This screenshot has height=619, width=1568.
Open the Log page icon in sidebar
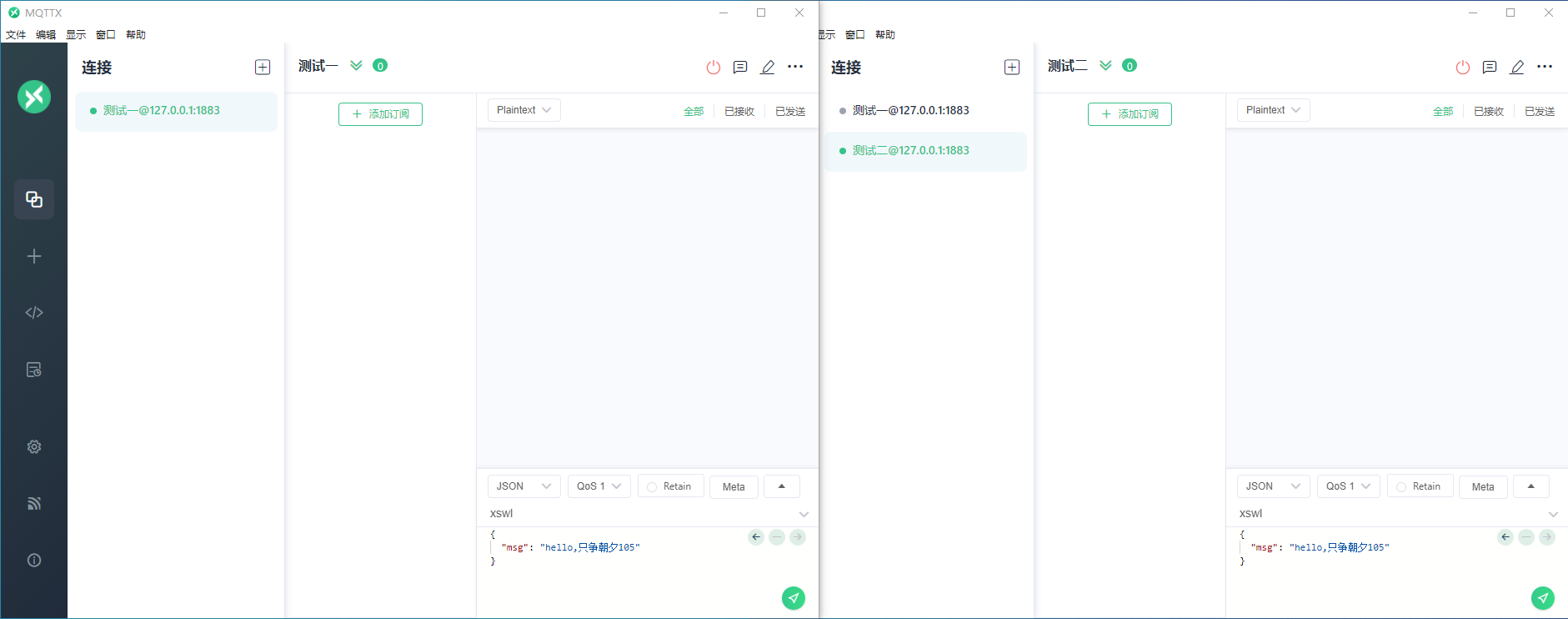34,370
